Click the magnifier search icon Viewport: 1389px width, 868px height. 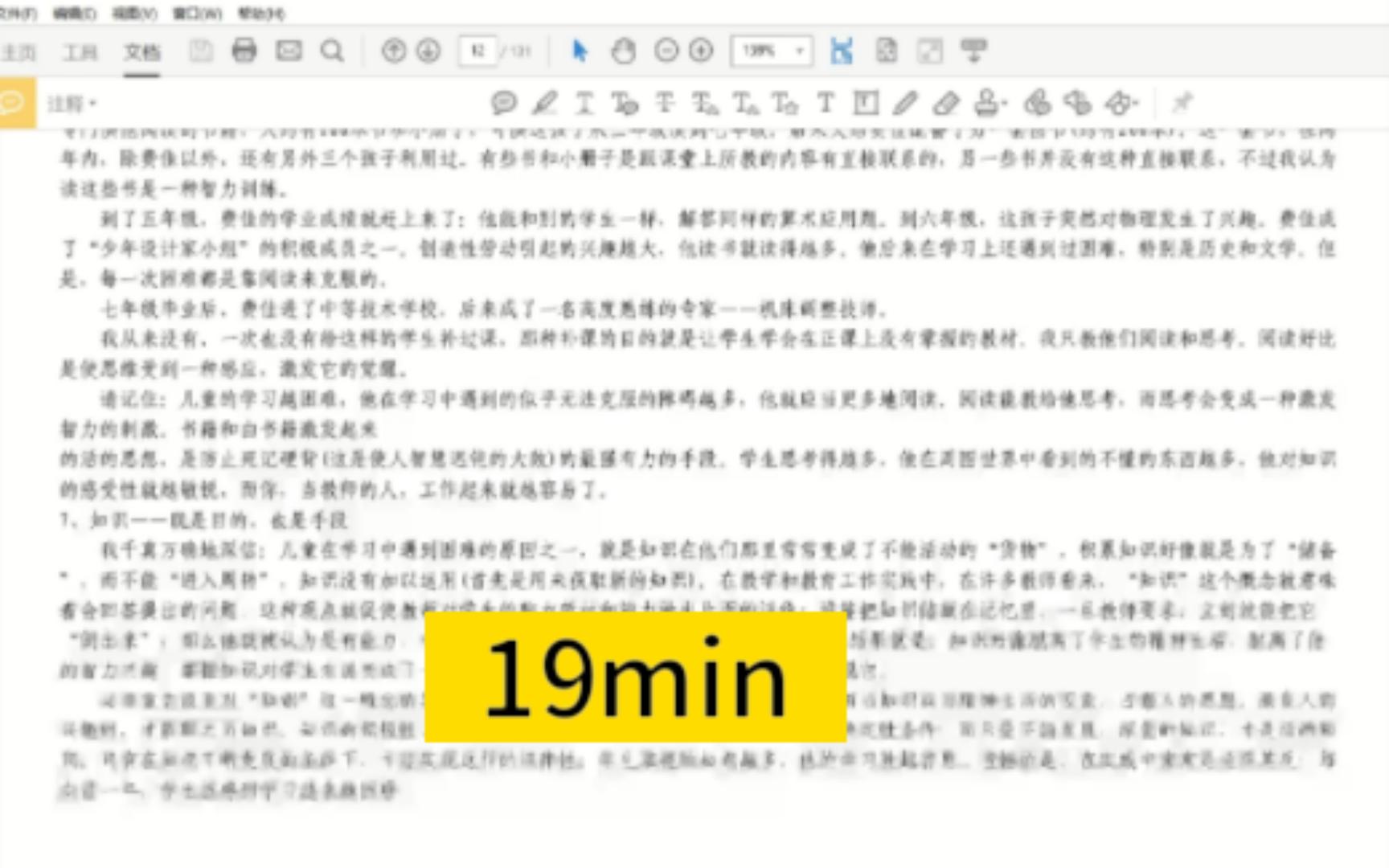pyautogui.click(x=332, y=51)
